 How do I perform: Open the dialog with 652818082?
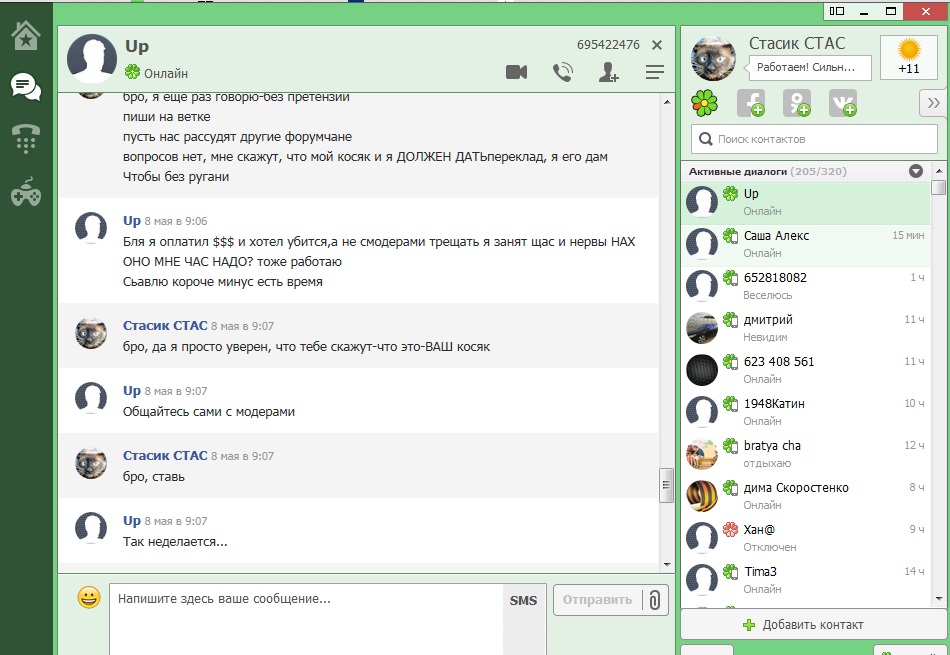click(x=805, y=287)
